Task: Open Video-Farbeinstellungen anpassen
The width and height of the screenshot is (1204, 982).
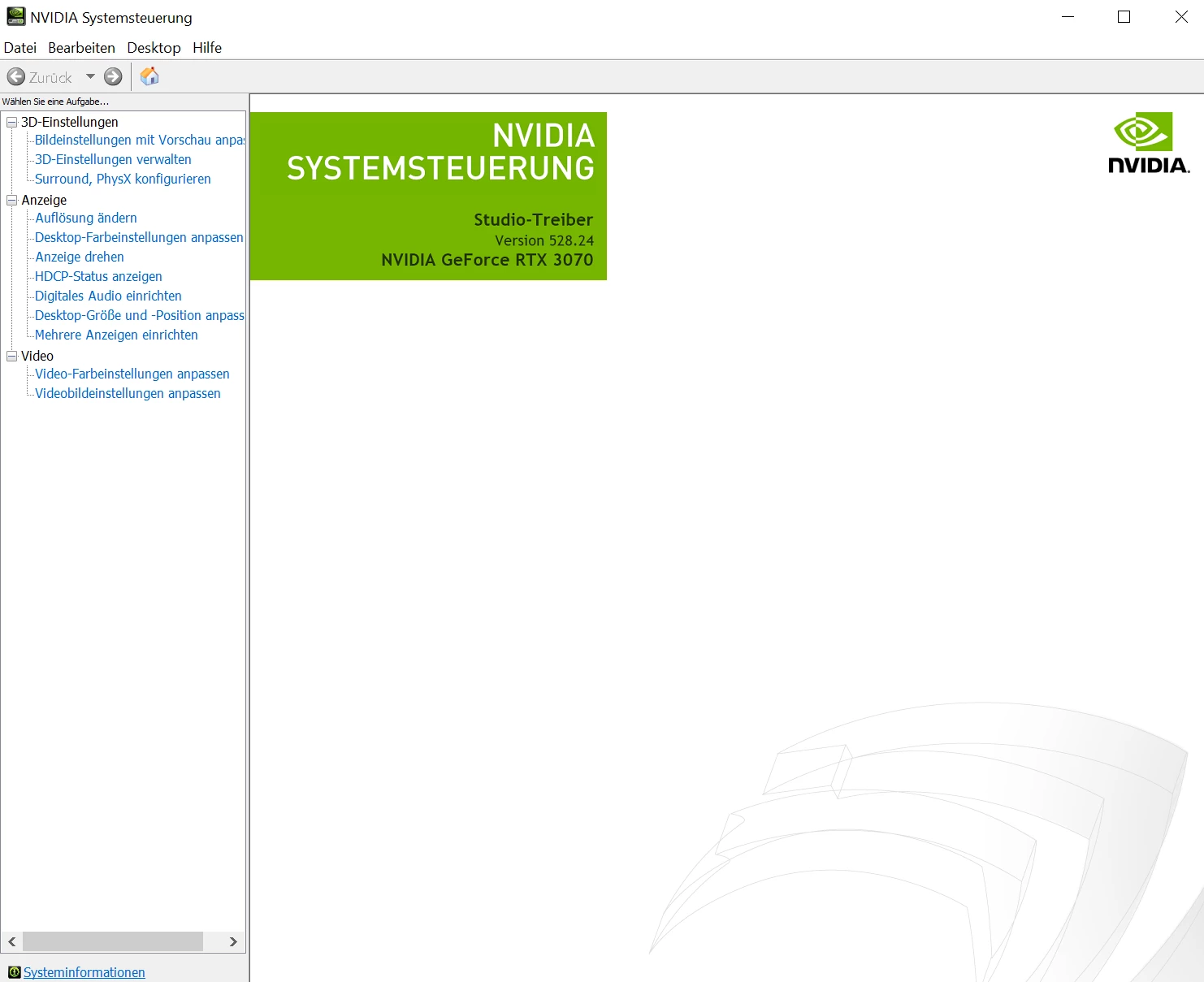Action: 132,374
